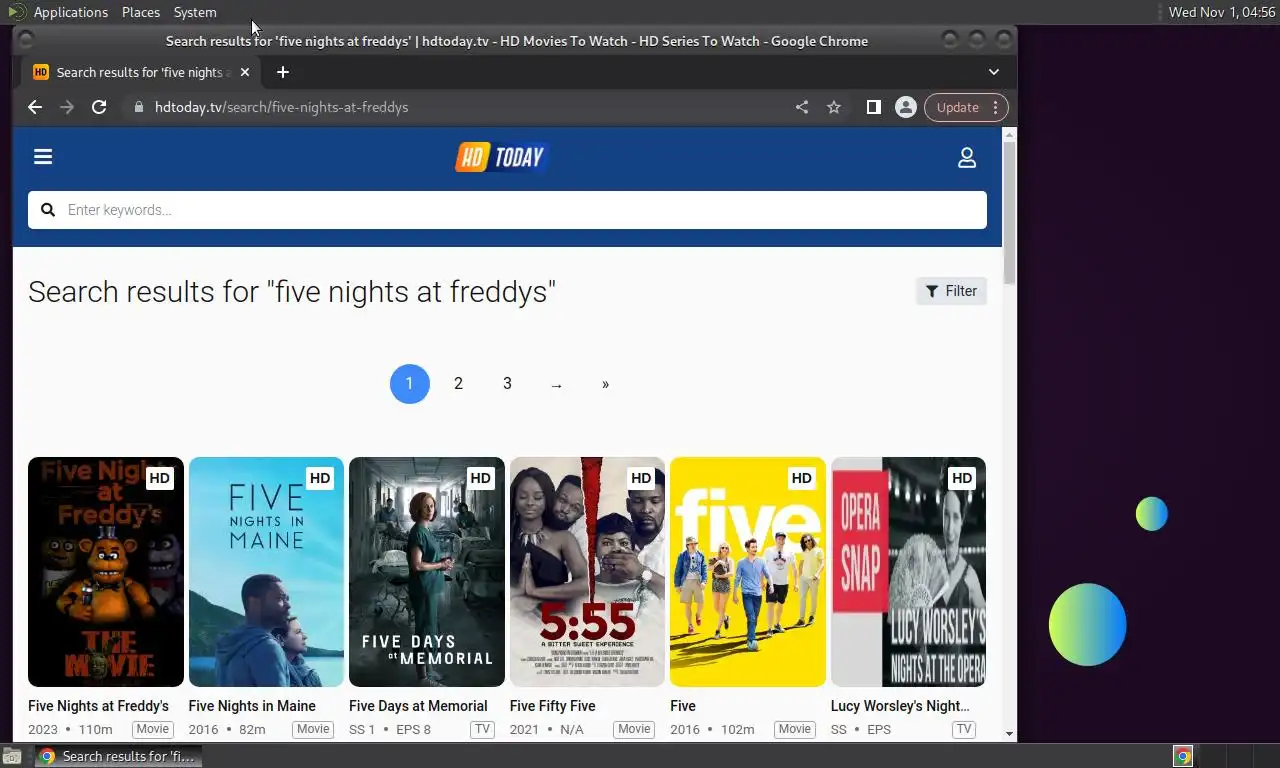The image size is (1280, 768).
Task: Click the Chrome taskbar entry 'Search results for'
Action: tap(118, 756)
